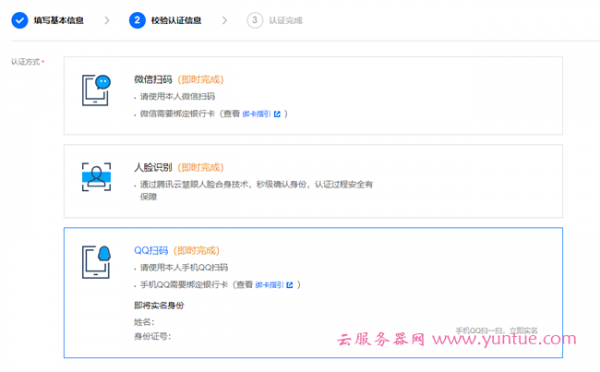Viewport: 600px width, 372px height.
Task: Click chevron after 填写基本信息 step
Action: pos(107,20)
